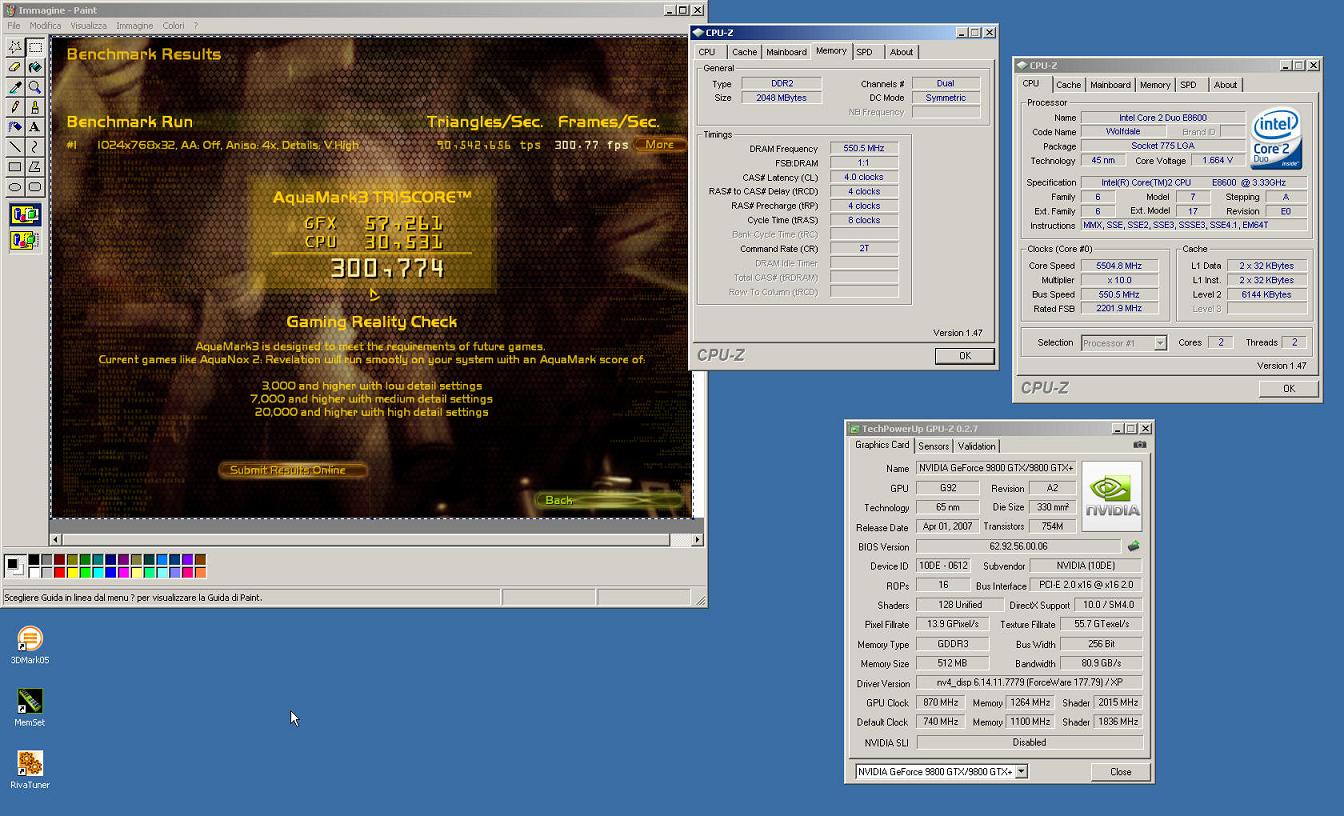Choose transparent selection mode option
The height and width of the screenshot is (816, 1344).
click(x=25, y=240)
